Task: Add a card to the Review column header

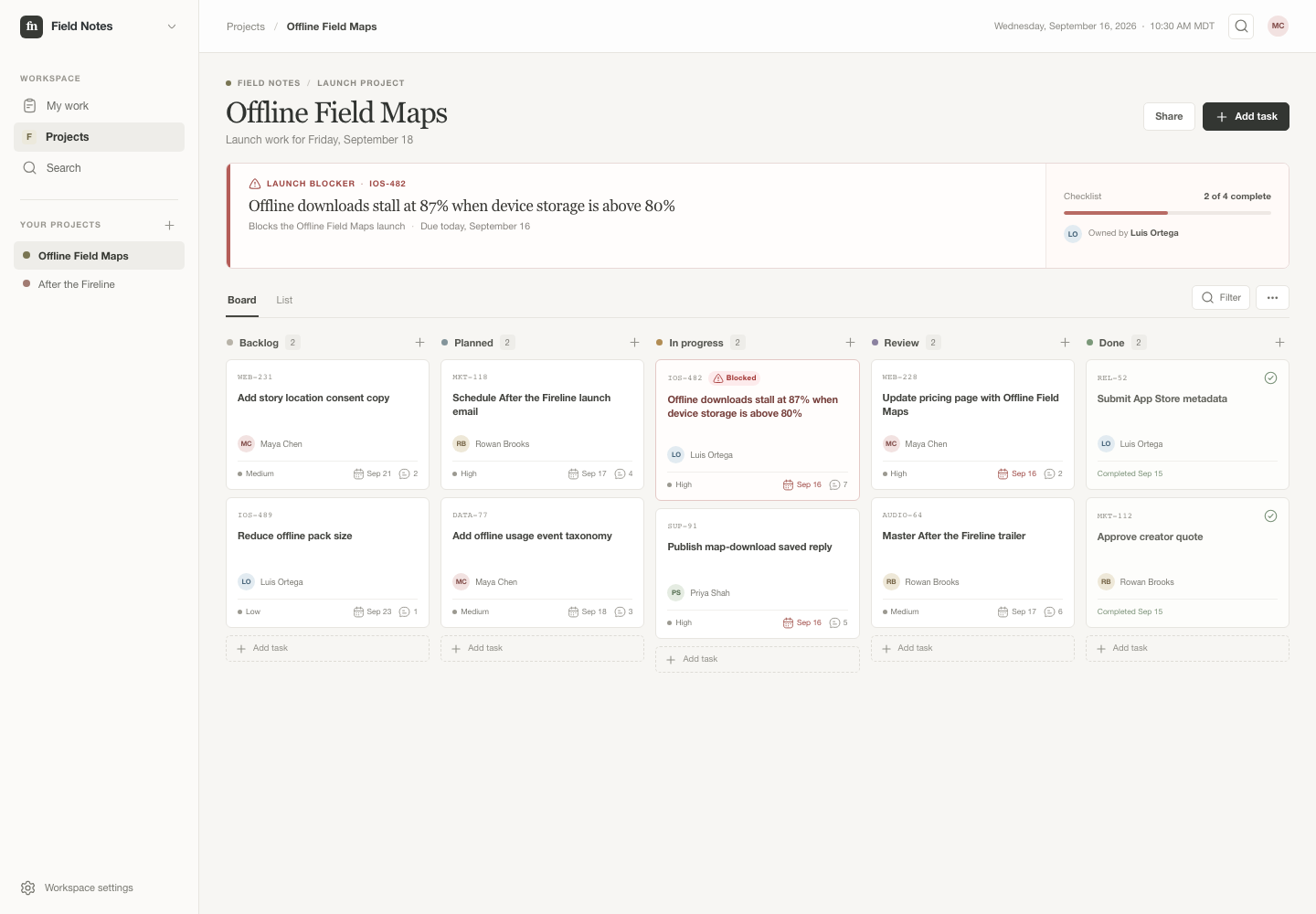Action: pyautogui.click(x=1065, y=343)
